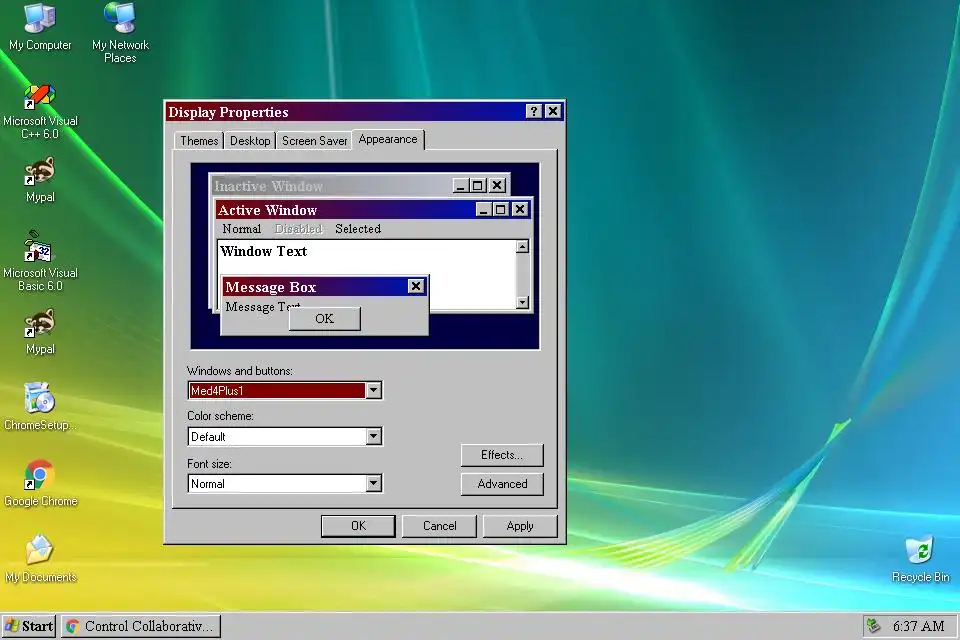Click the network tray icon near clock
960x640 pixels.
coord(874,625)
